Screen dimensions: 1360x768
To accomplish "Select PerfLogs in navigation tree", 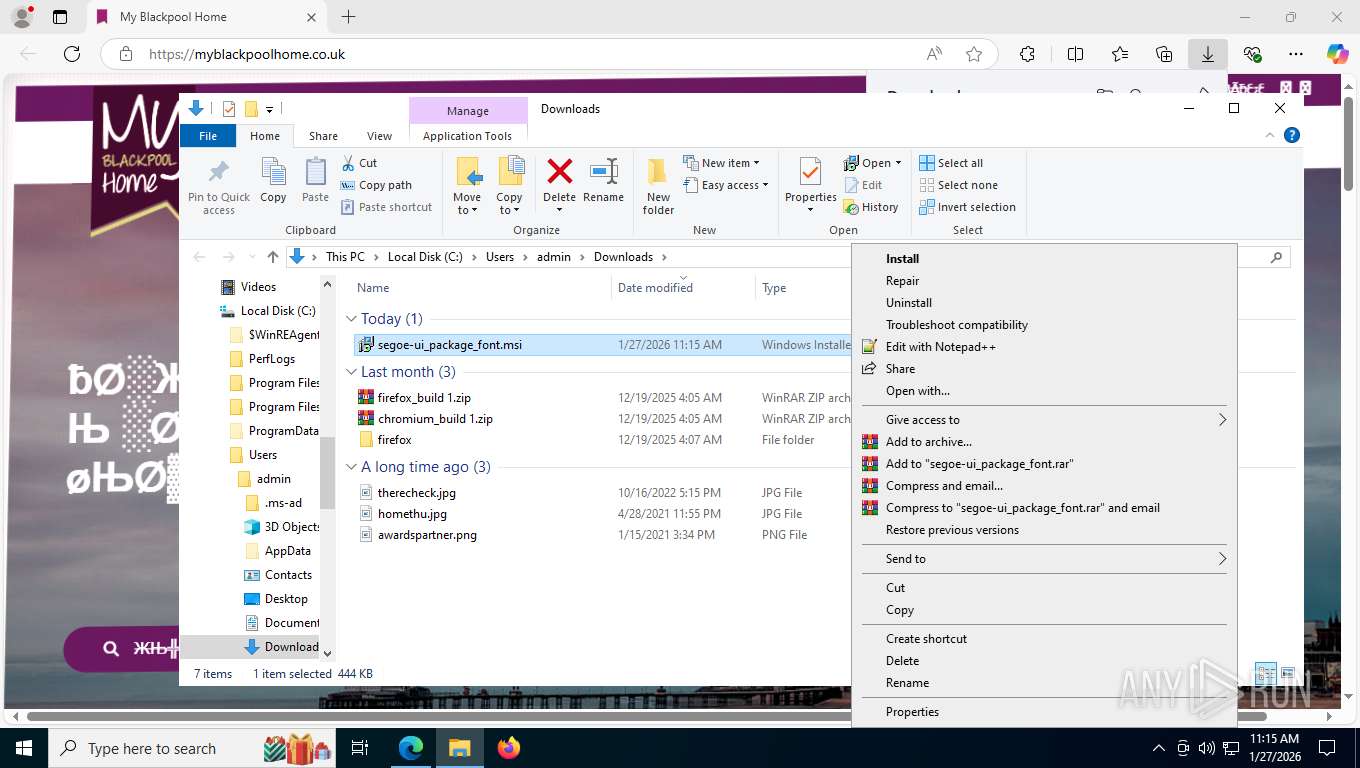I will [271, 359].
